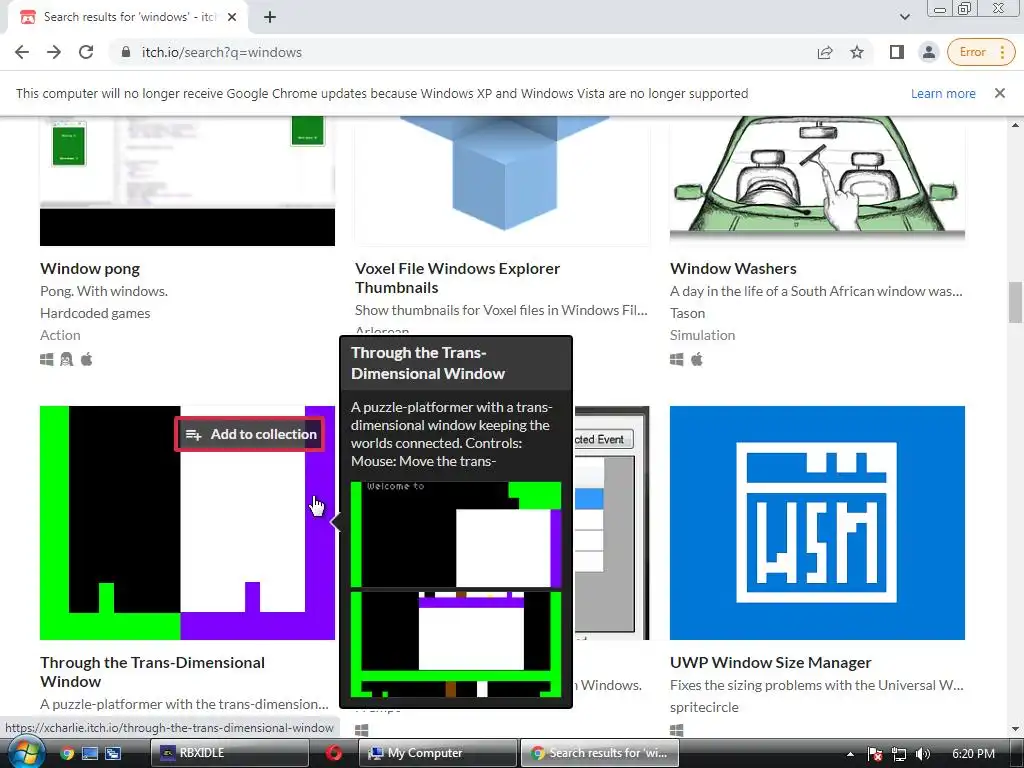Click Linux platform icon under Window pong

pyautogui.click(x=67, y=359)
